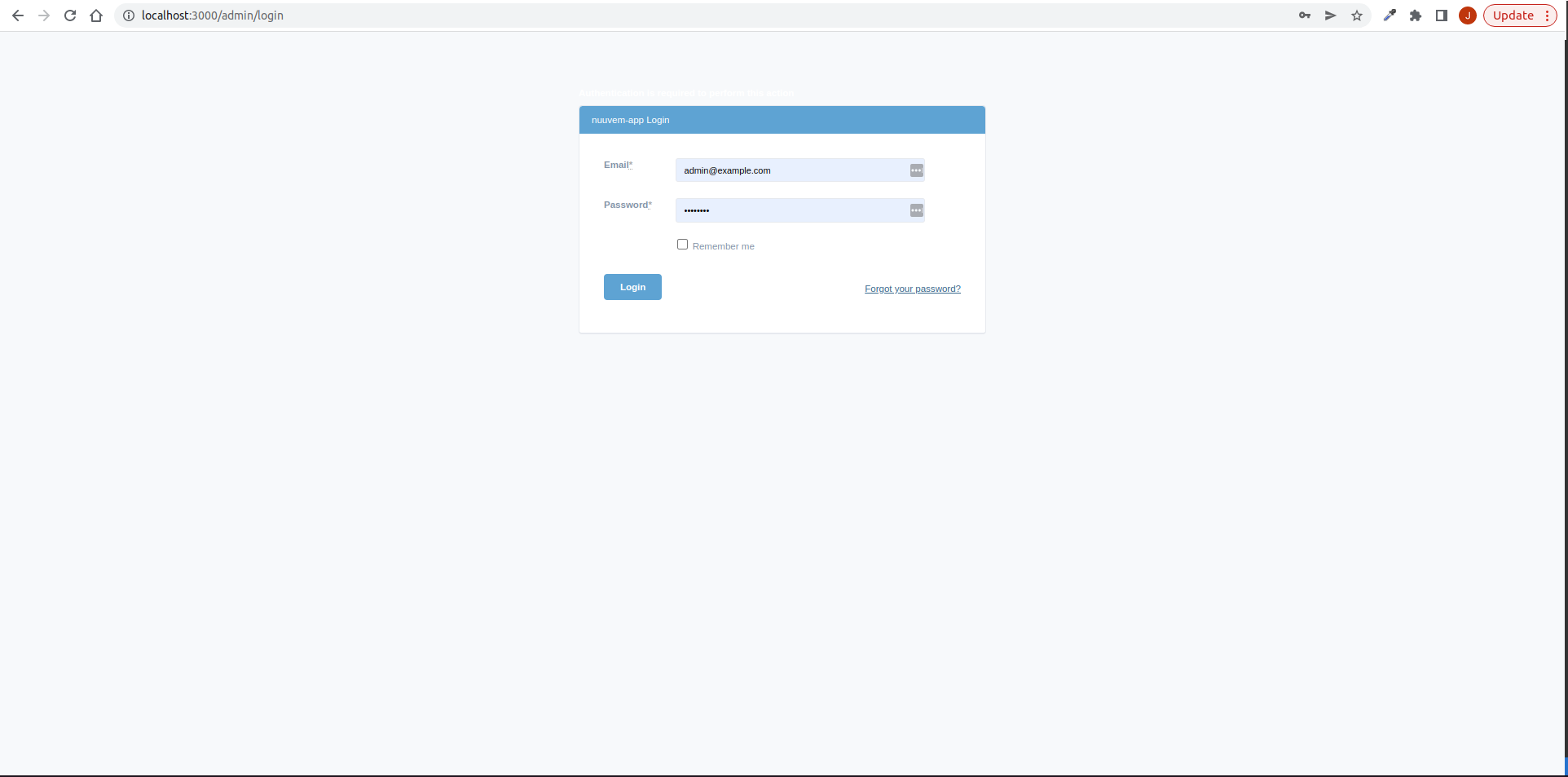Image resolution: width=1568 pixels, height=777 pixels.
Task: Click the eyedropper extension icon
Action: (x=1390, y=15)
